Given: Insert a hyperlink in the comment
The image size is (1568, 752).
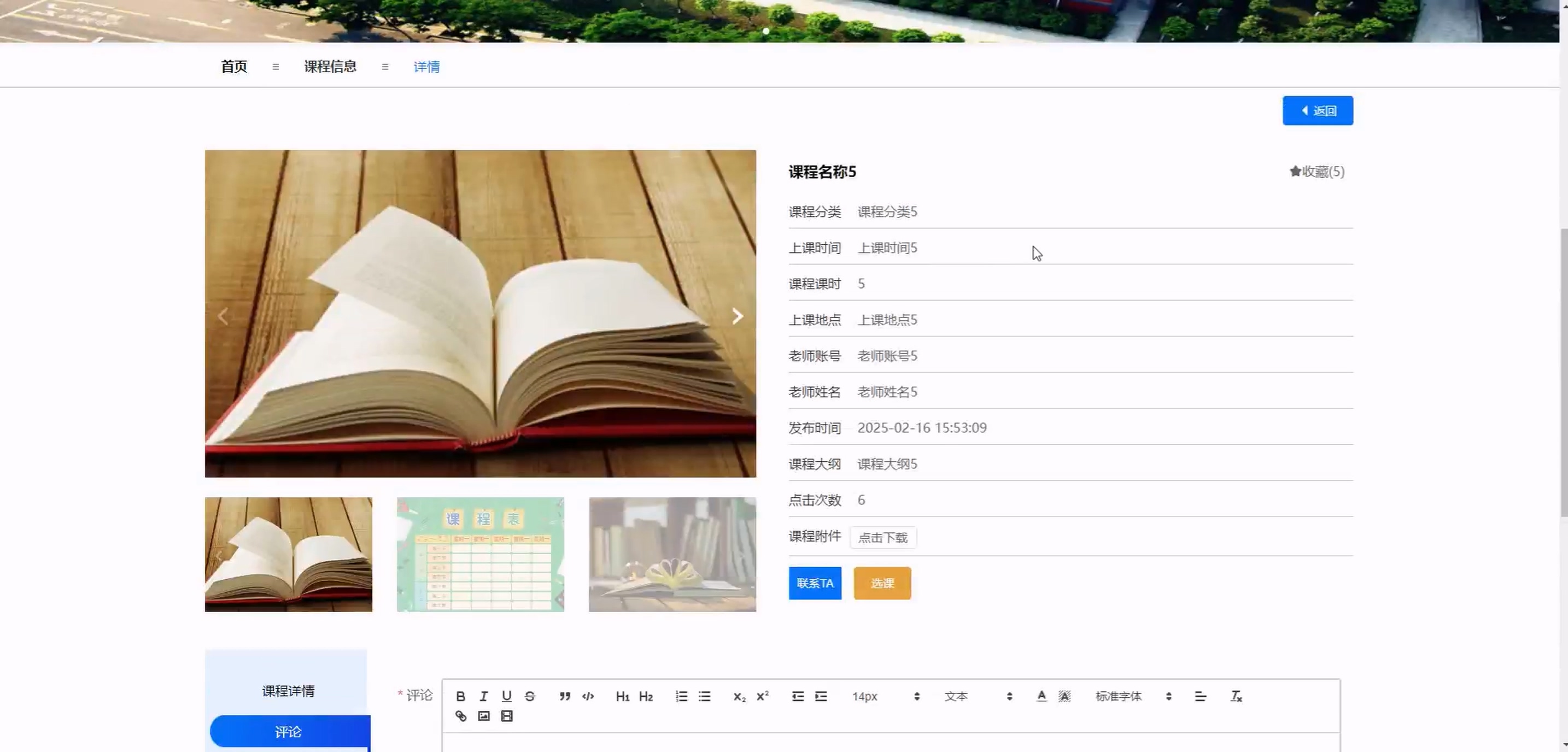Looking at the screenshot, I should coord(461,716).
